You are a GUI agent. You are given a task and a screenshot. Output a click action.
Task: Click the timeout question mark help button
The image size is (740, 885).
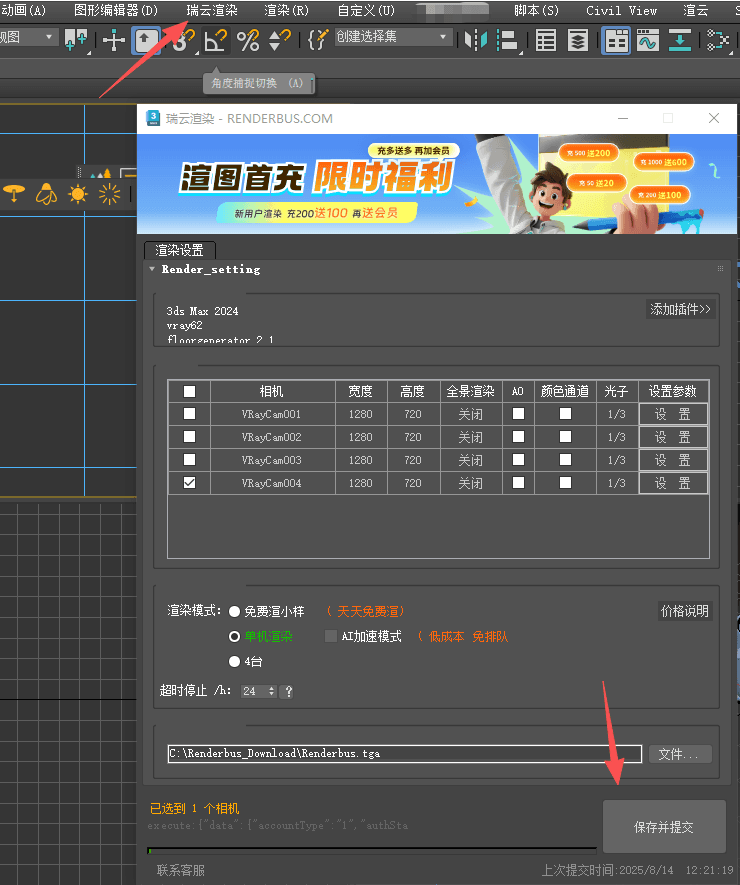coord(288,691)
